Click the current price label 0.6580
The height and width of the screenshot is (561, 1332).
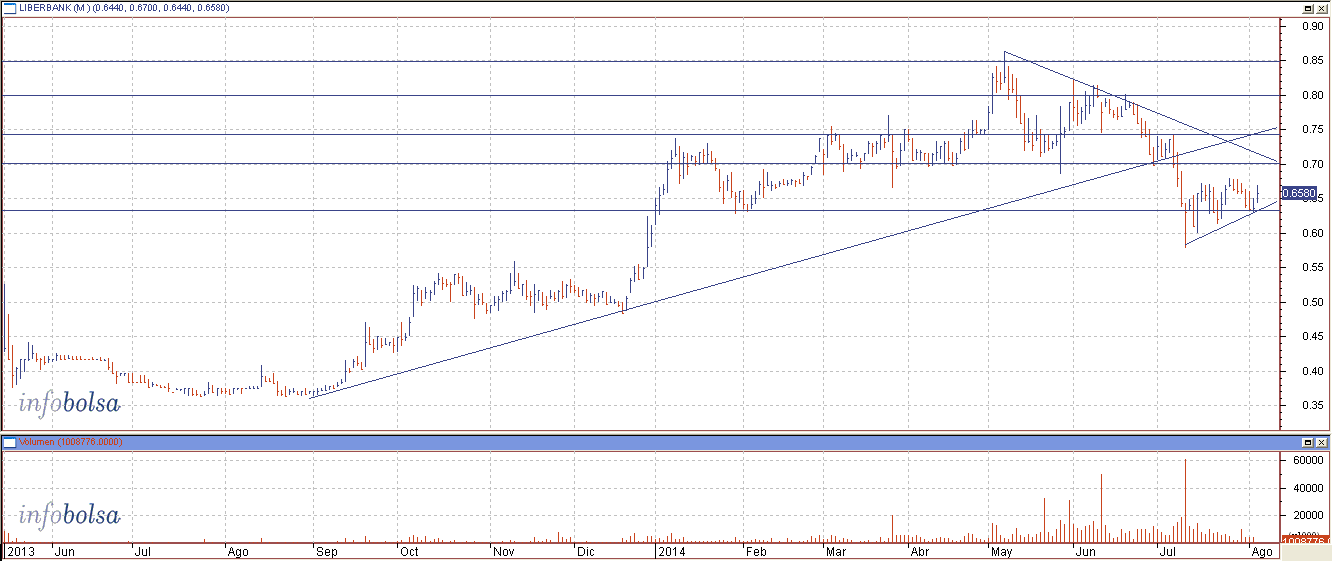[1297, 193]
